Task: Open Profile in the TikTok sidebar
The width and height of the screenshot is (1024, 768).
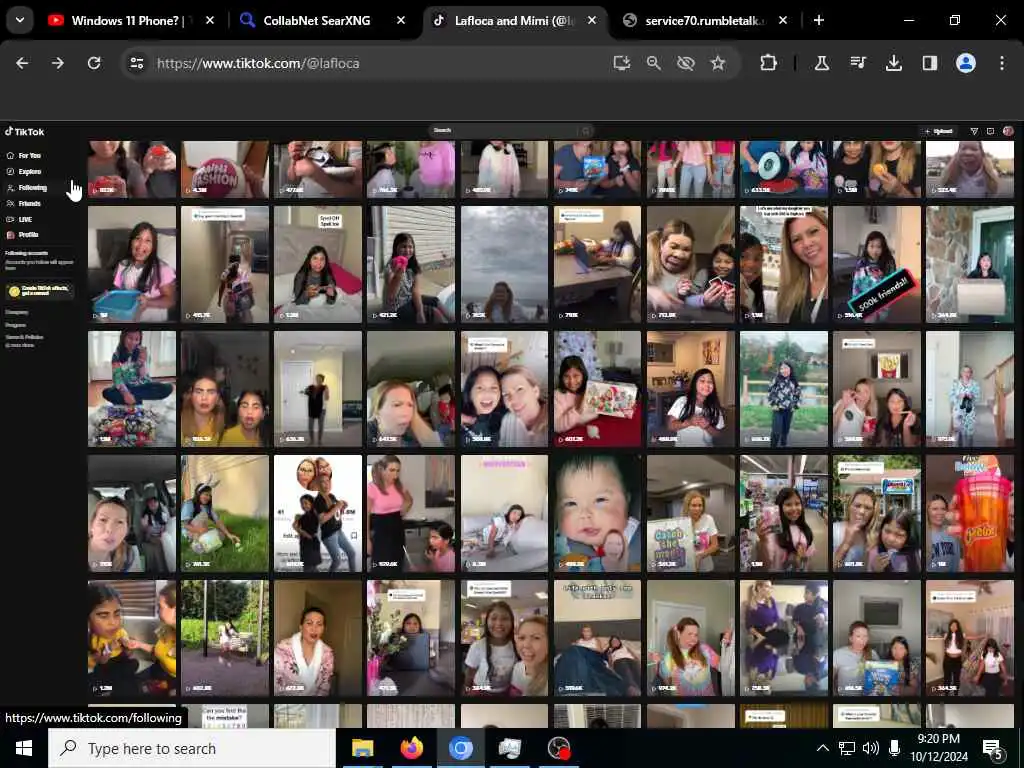Action: coord(23,234)
